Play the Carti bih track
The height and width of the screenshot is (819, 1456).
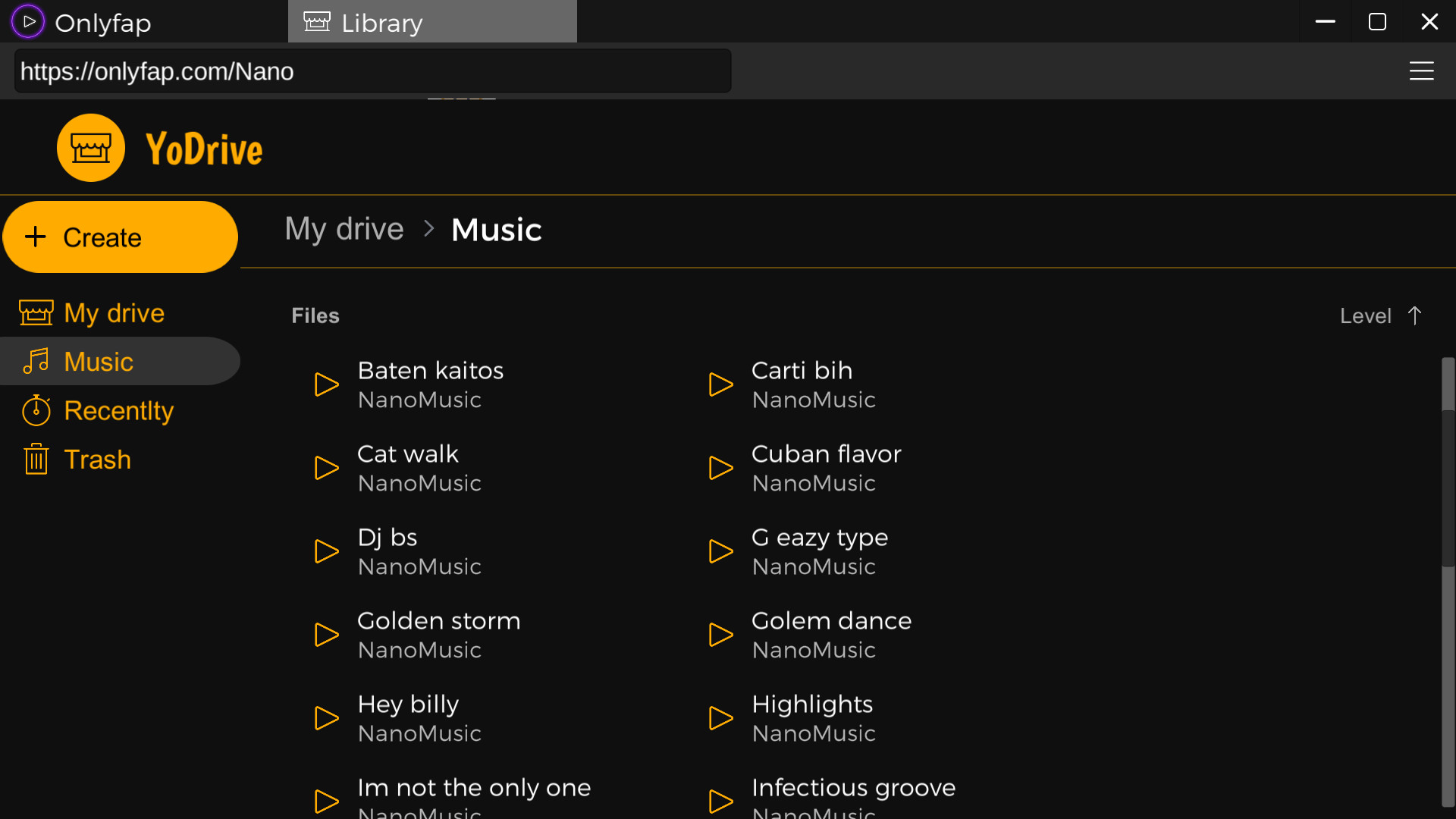tap(720, 384)
